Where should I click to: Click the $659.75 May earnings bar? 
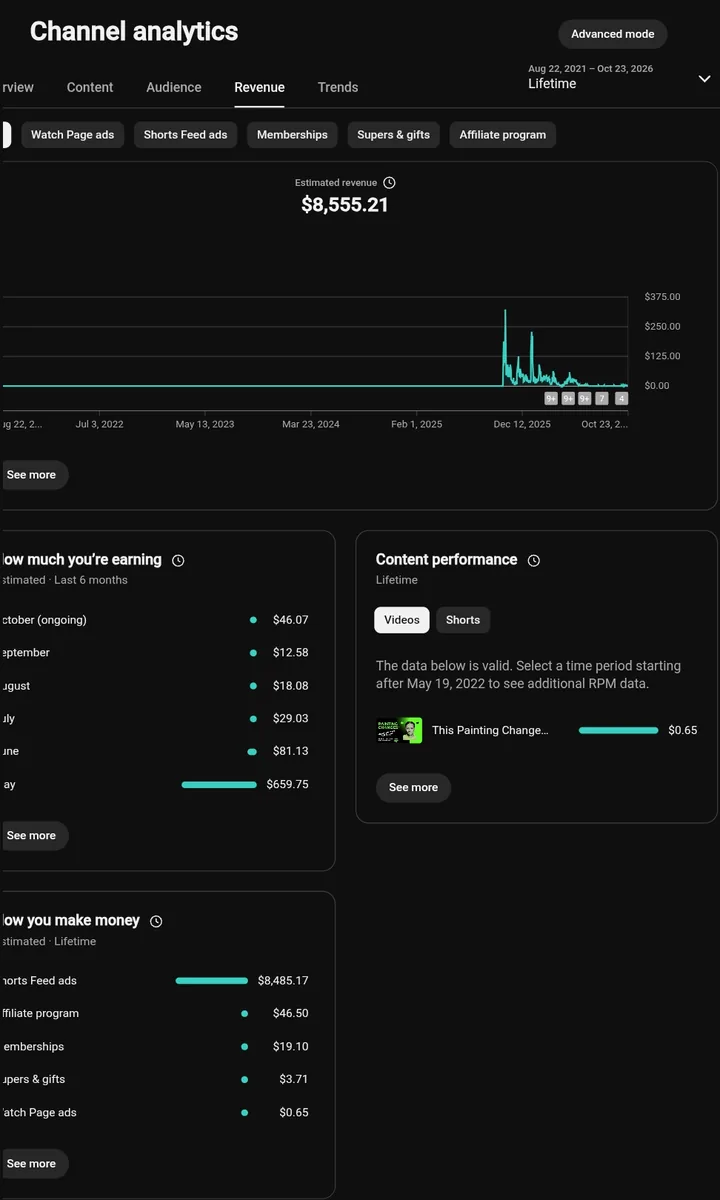click(219, 785)
